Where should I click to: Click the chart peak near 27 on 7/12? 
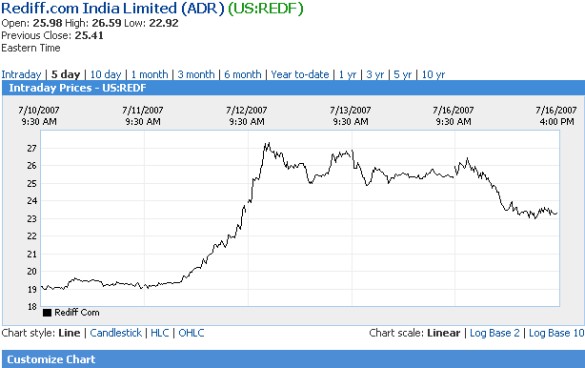(268, 144)
